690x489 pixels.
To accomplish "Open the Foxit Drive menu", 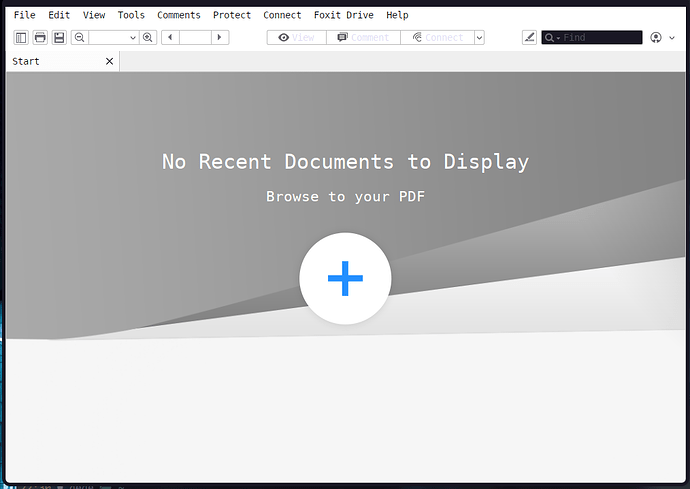I will [344, 15].
